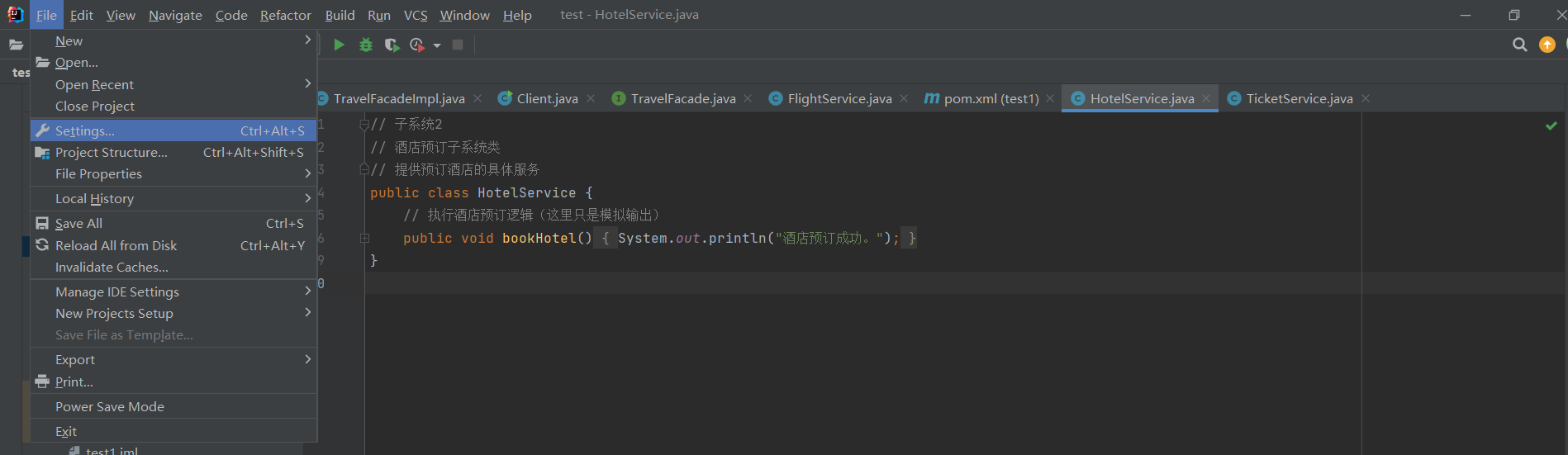The image size is (1568, 455).
Task: Click the Open... folder icon in the File menu
Action: coord(43,62)
